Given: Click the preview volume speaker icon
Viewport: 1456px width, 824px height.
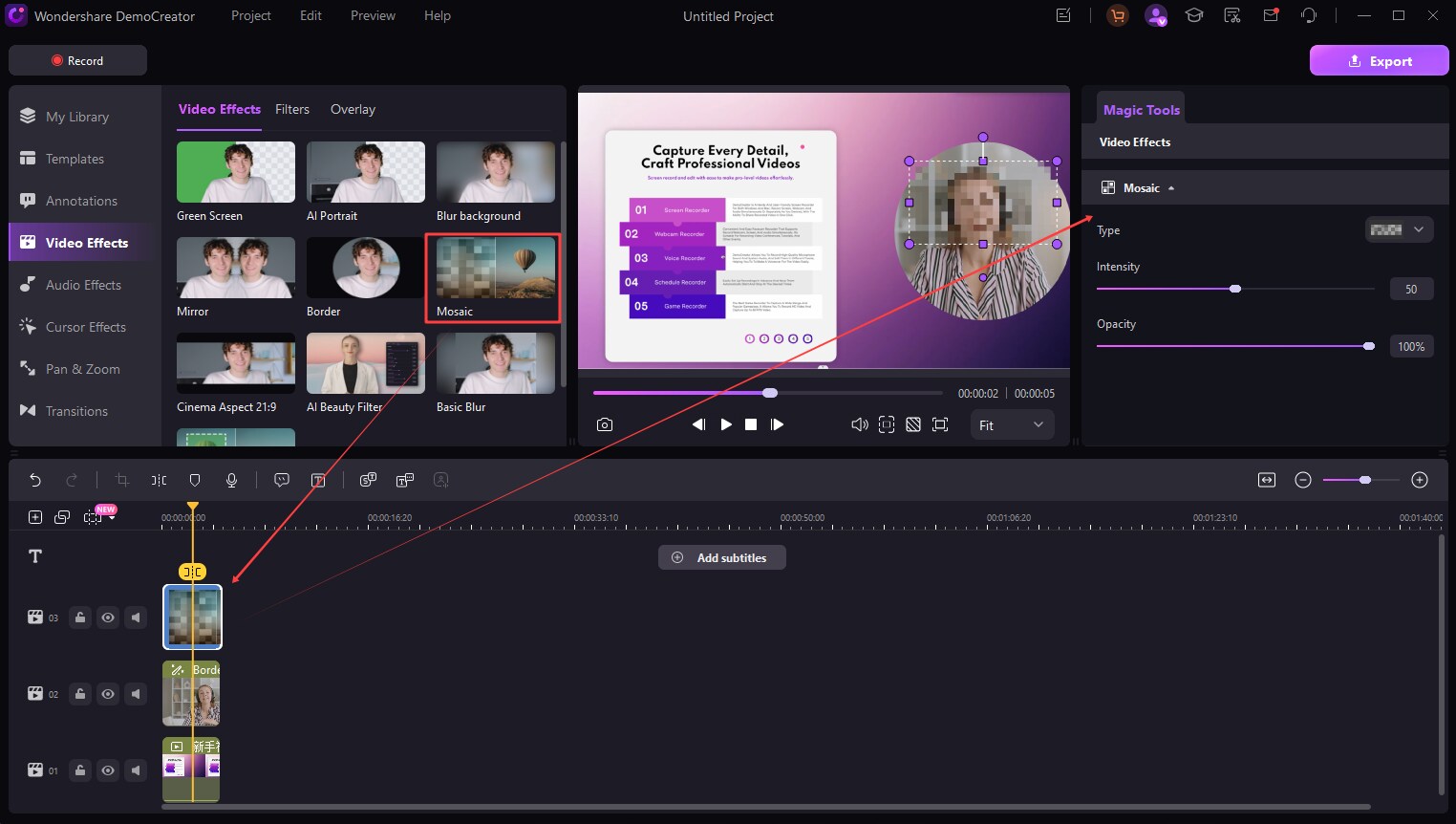Looking at the screenshot, I should 860,424.
